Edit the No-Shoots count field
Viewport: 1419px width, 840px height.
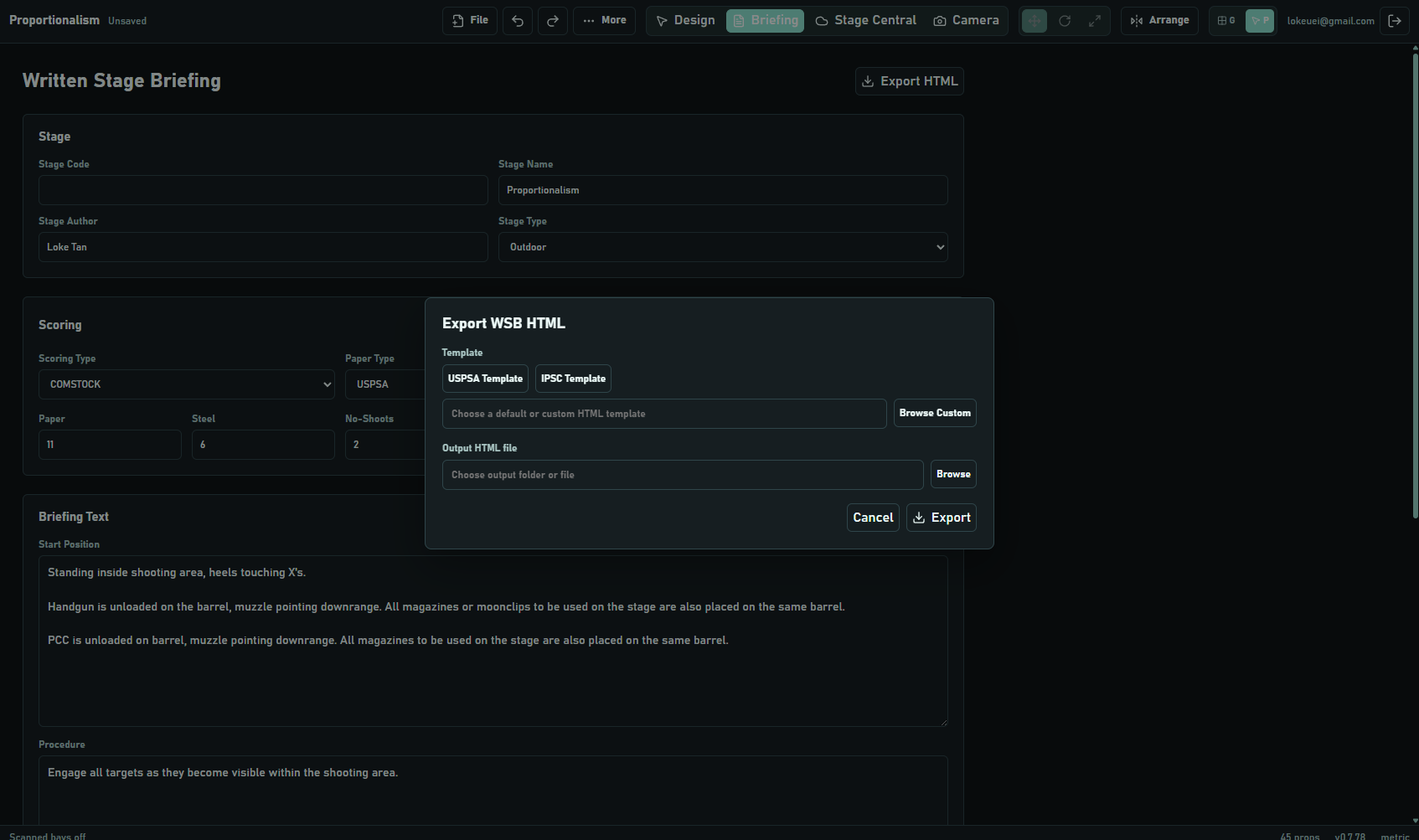coord(385,445)
